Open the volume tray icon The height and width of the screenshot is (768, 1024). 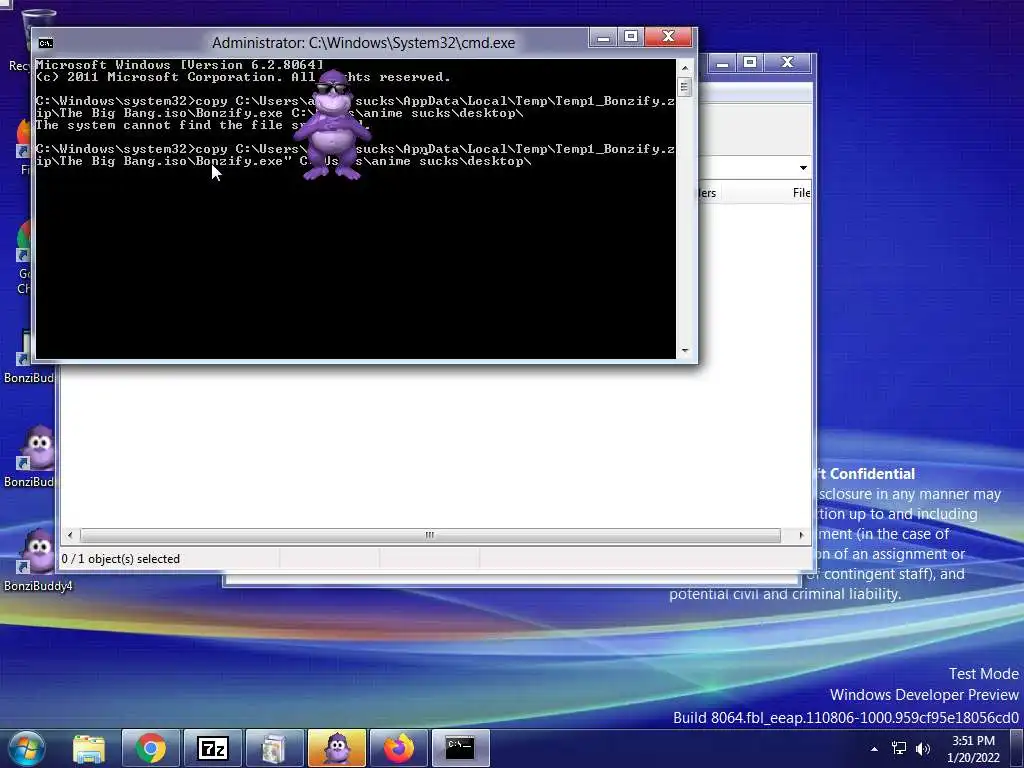923,748
